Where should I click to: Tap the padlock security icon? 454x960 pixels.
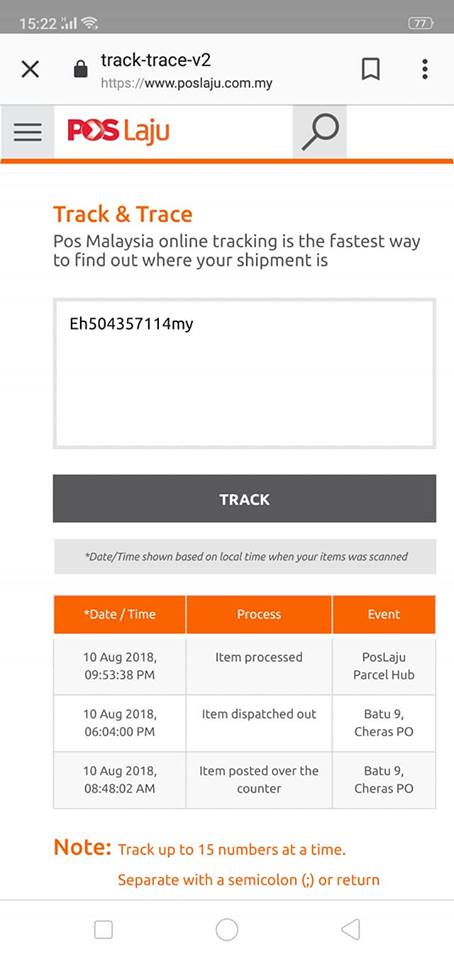(80, 69)
